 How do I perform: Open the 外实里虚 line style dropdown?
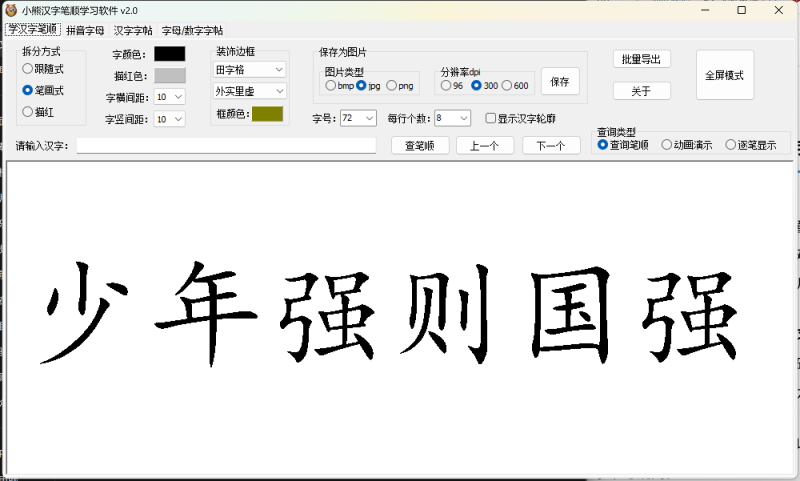[249, 91]
